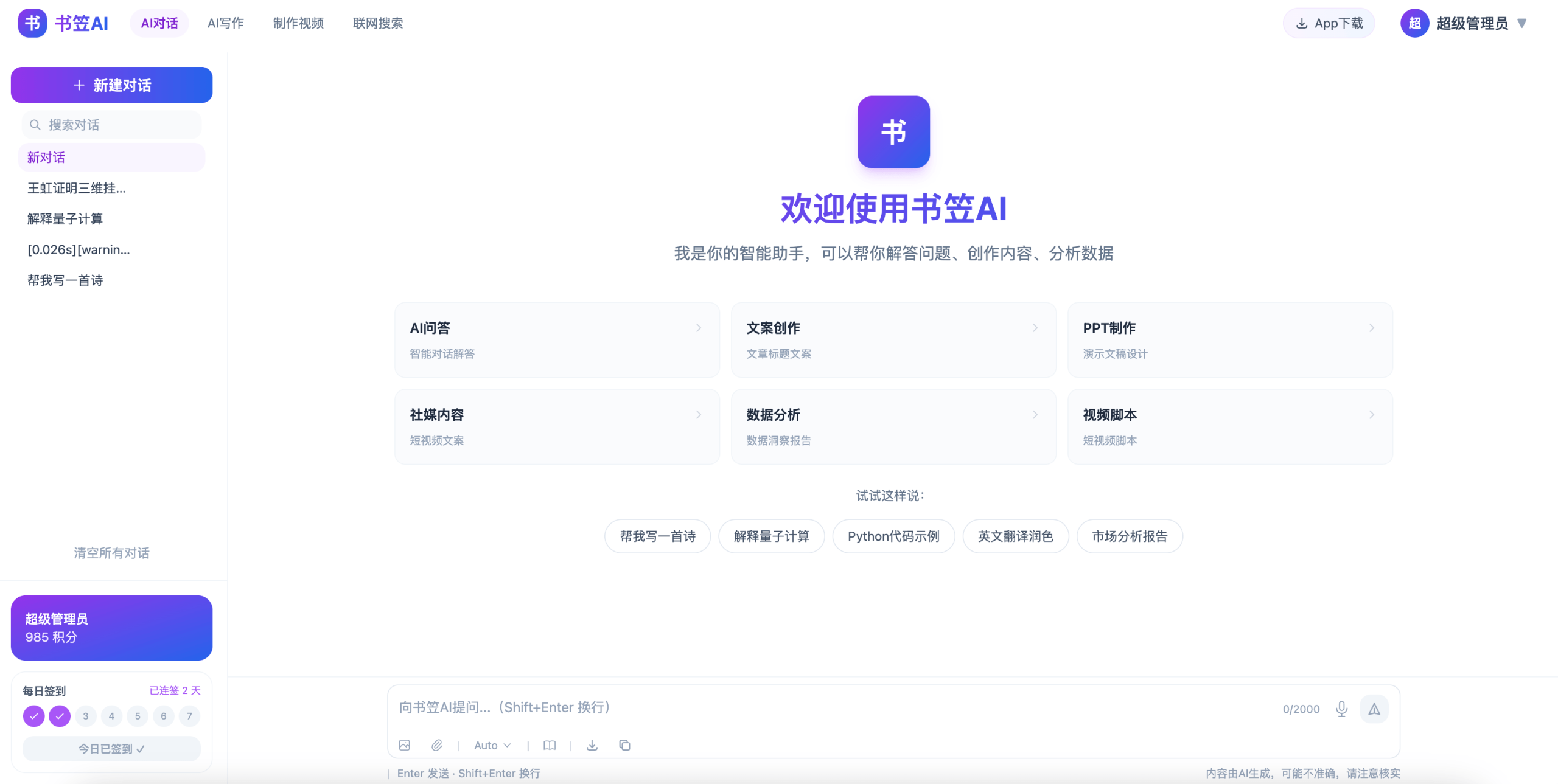Click the 帮我写一首诗 suggestion chip
This screenshot has height=784, width=1558.
tap(657, 536)
